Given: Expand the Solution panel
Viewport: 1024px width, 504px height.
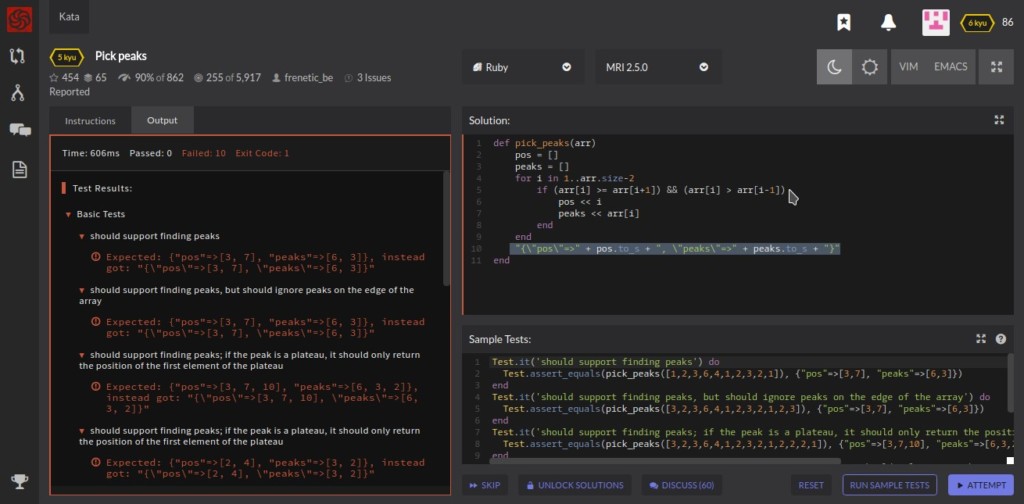Looking at the screenshot, I should pos(999,120).
